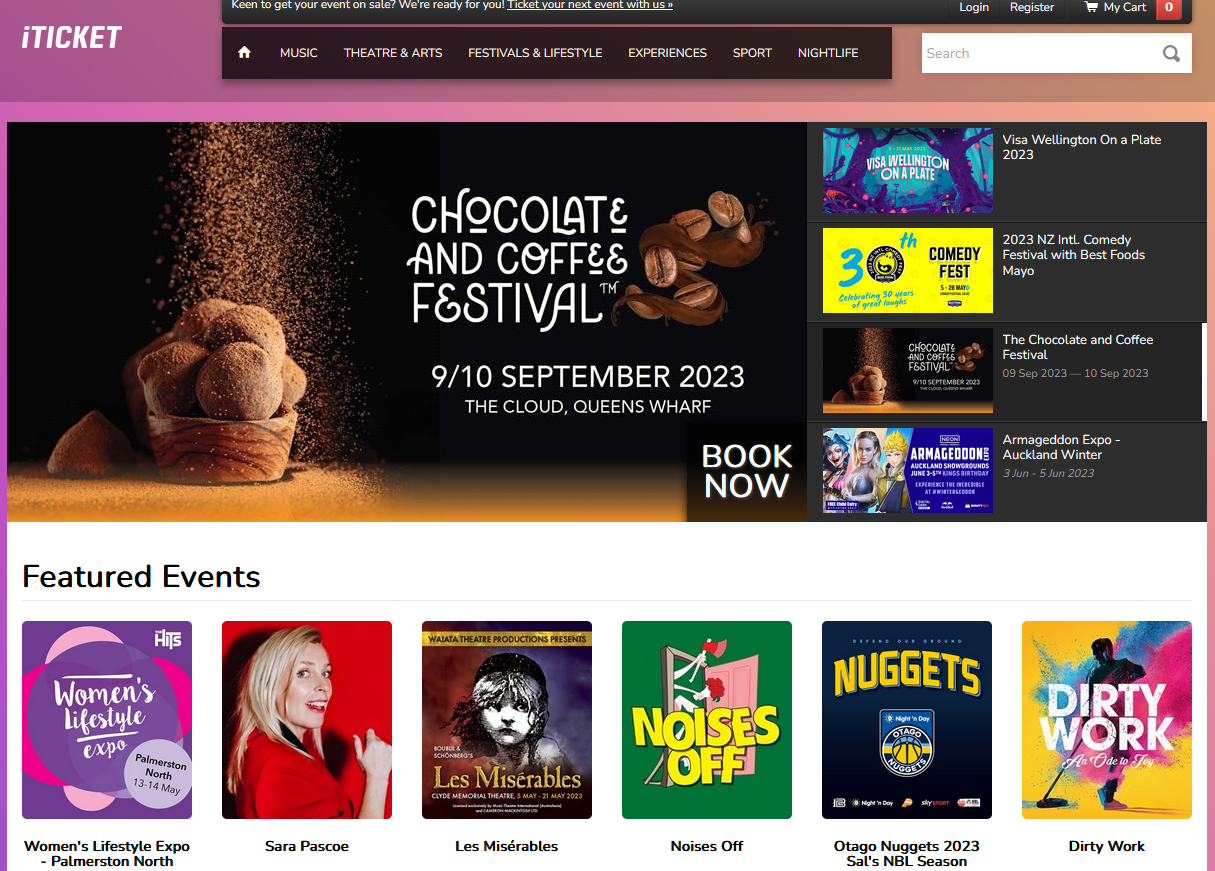Image resolution: width=1215 pixels, height=871 pixels.
Task: Click the home icon in the navigation bar
Action: point(244,53)
